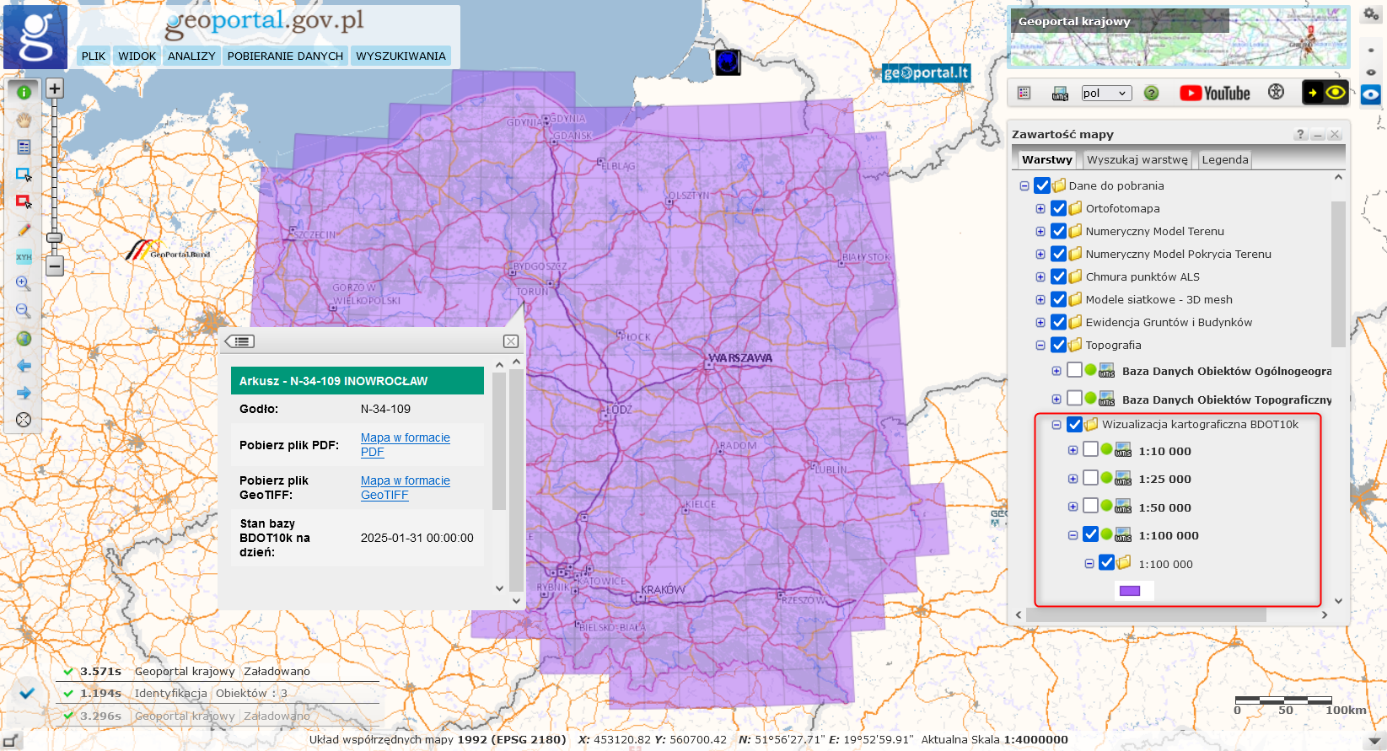Click the YouTube icon
Screen dimensions: 1387x751
tap(1214, 93)
